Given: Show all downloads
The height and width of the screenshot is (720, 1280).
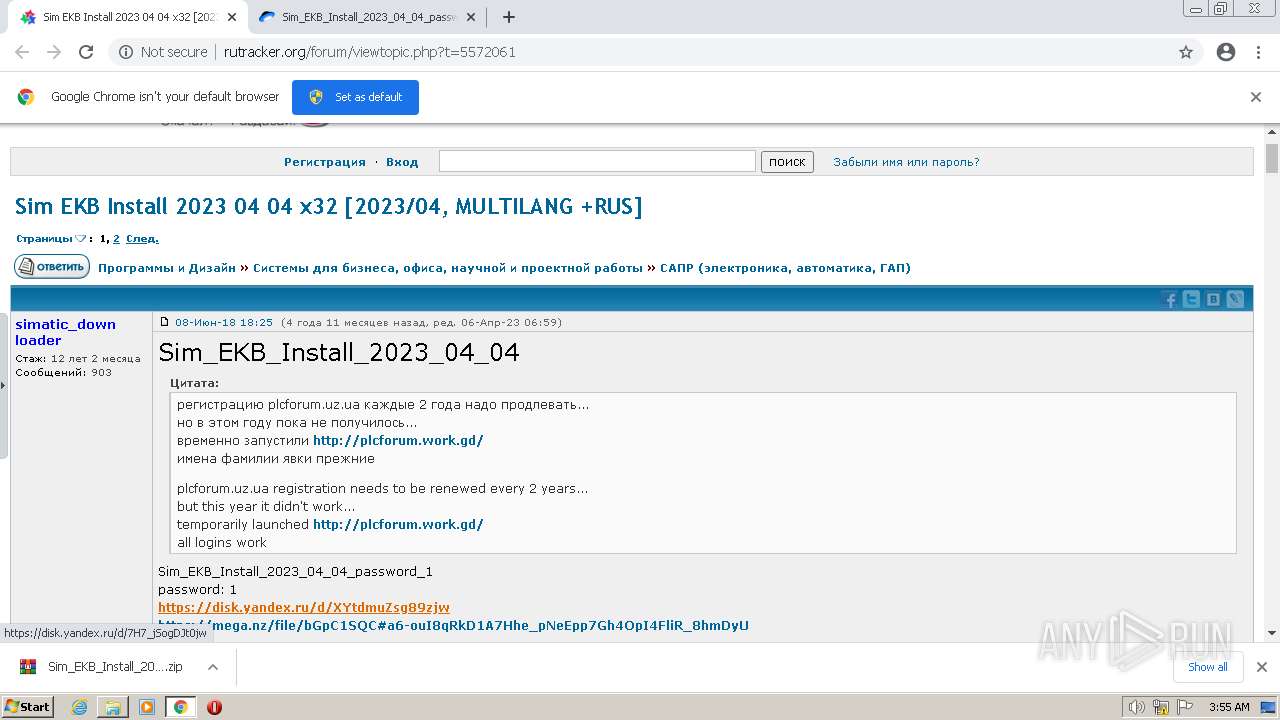Looking at the screenshot, I should [1207, 667].
